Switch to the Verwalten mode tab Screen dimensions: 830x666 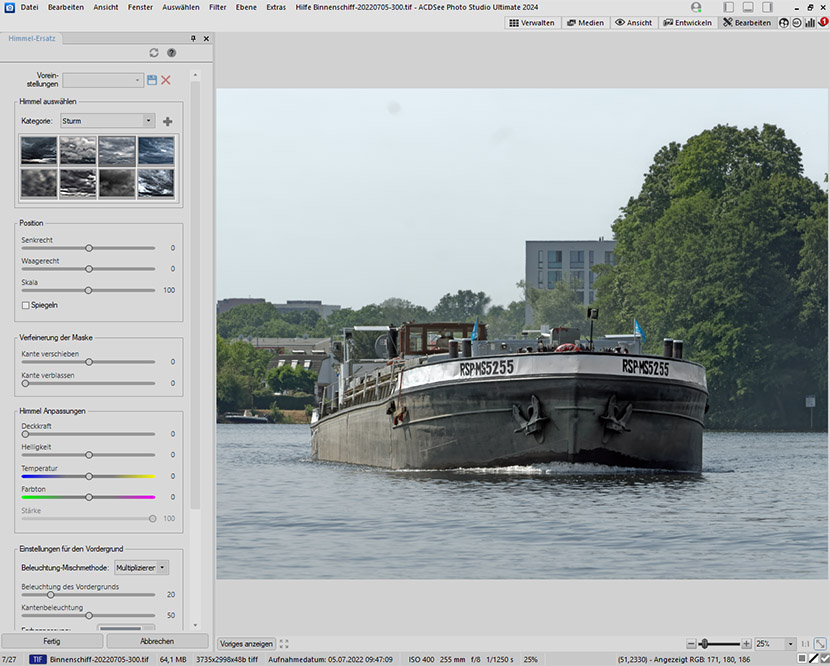[x=531, y=22]
